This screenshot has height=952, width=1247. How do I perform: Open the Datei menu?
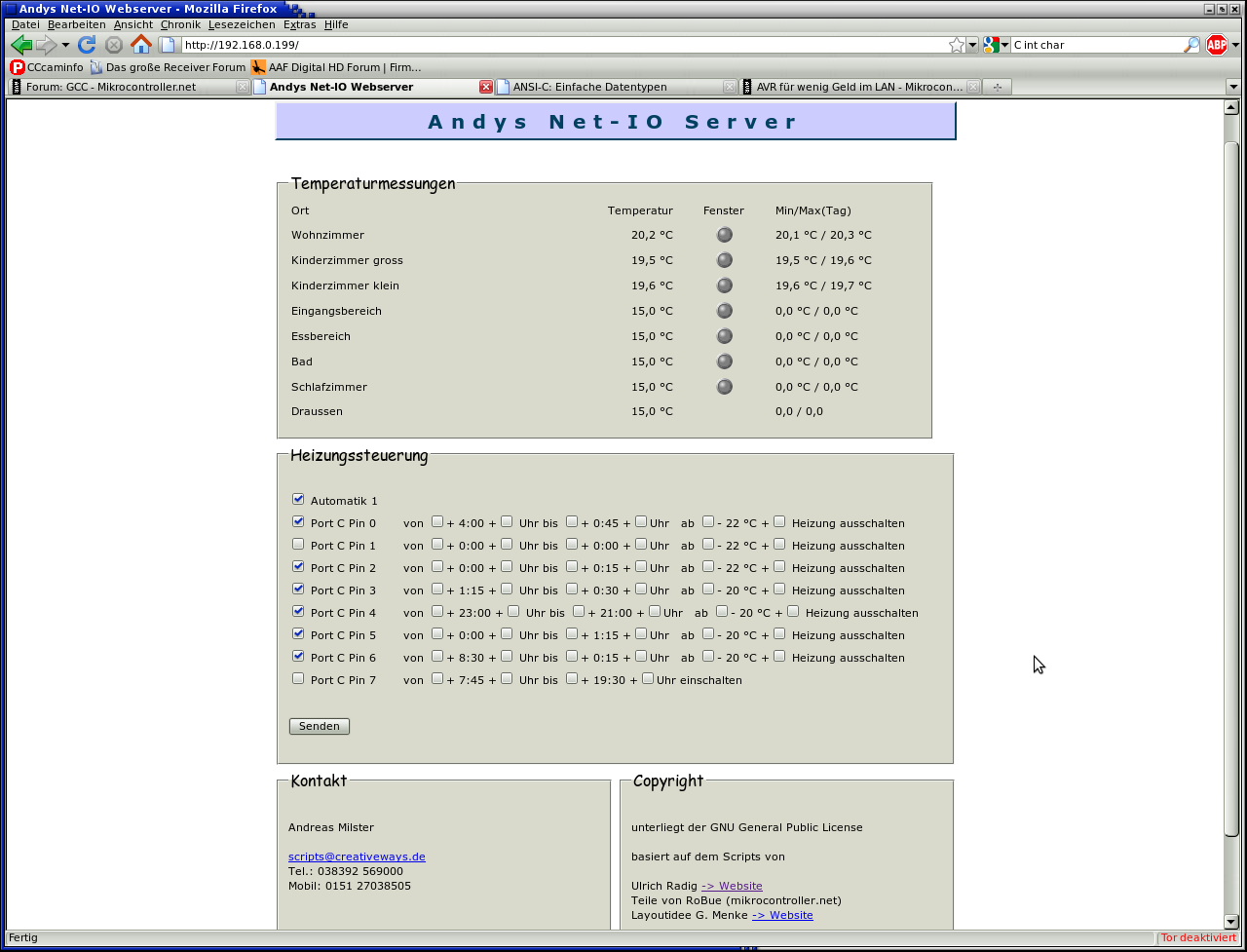(x=25, y=24)
